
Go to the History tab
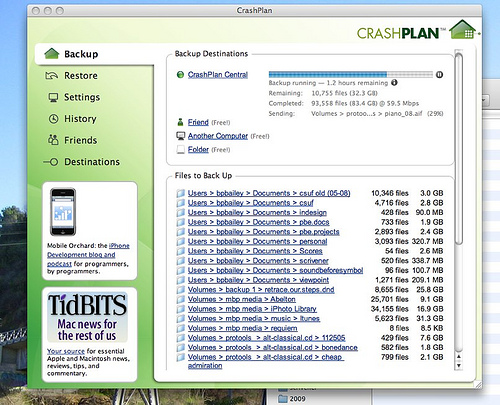point(80,119)
